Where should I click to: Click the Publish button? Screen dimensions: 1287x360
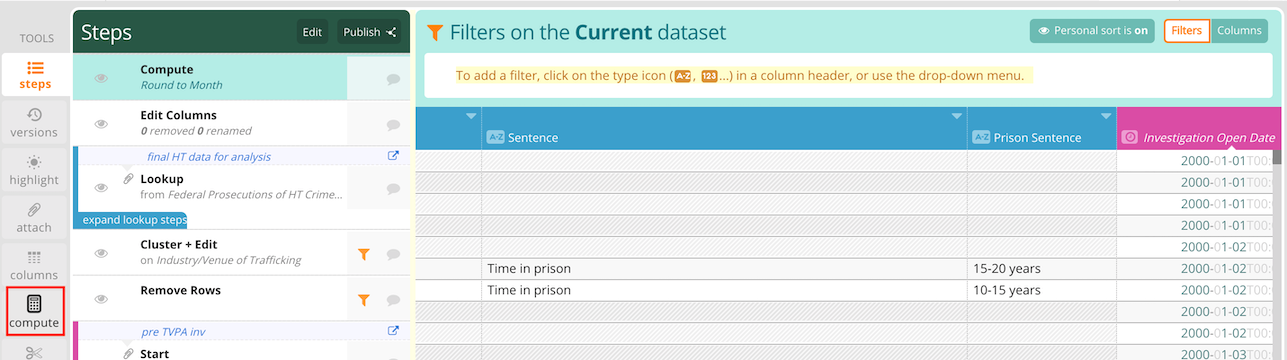point(370,32)
